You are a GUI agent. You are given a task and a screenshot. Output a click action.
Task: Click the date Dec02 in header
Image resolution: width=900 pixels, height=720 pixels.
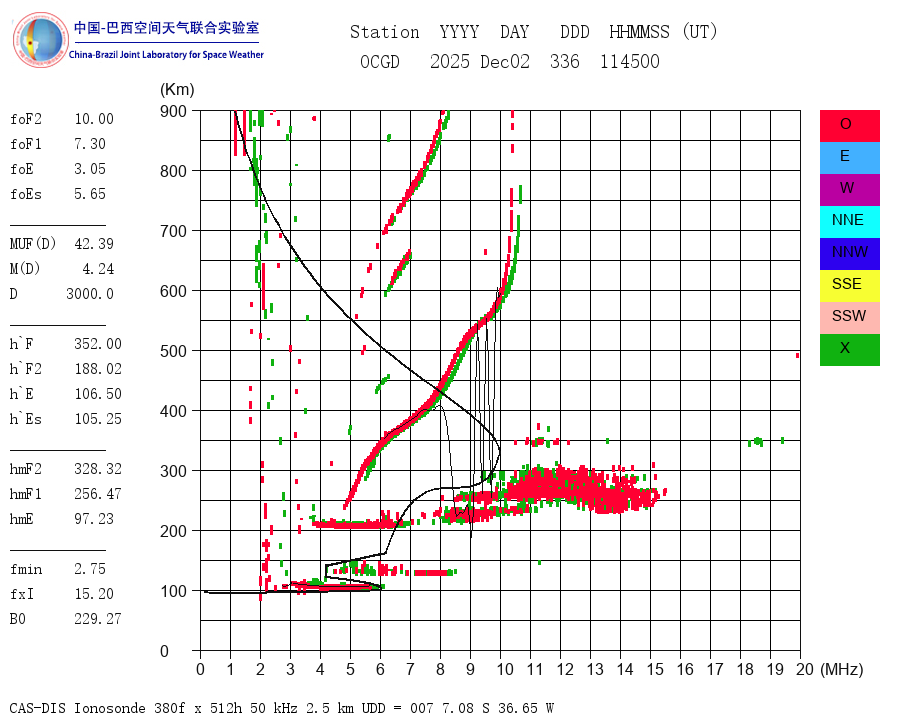click(x=505, y=61)
